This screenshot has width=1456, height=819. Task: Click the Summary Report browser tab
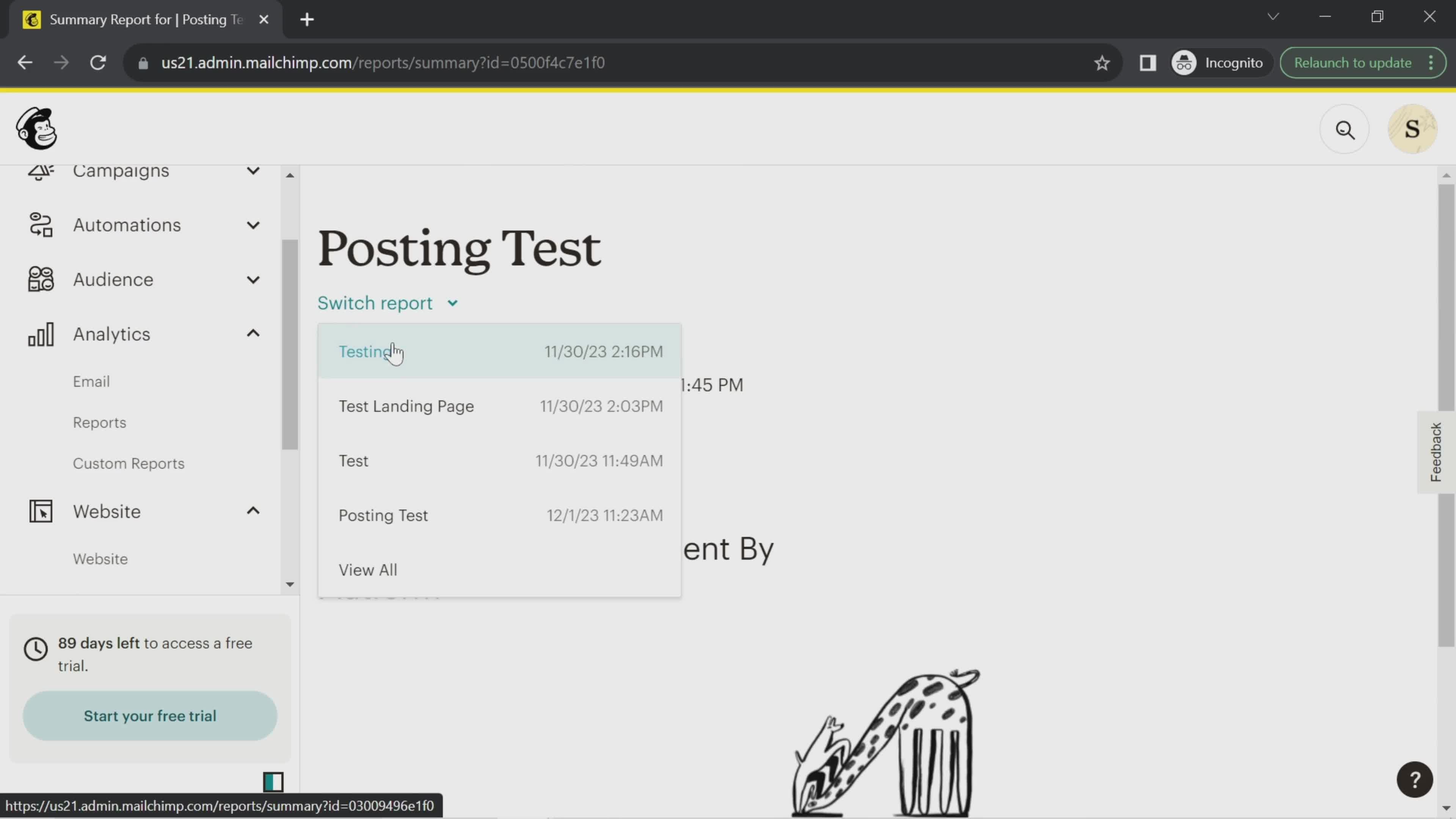[146, 20]
